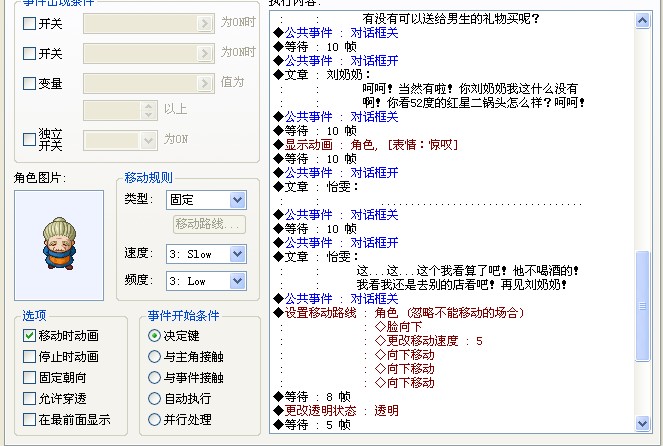The height and width of the screenshot is (446, 663).
Task: Select 与主角接触 start condition
Action: 154,356
